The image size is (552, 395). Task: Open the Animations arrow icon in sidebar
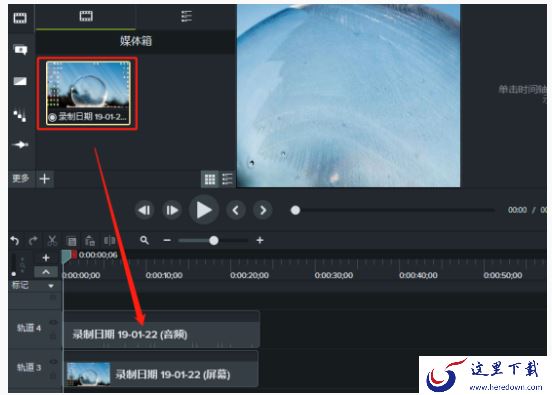(x=20, y=144)
